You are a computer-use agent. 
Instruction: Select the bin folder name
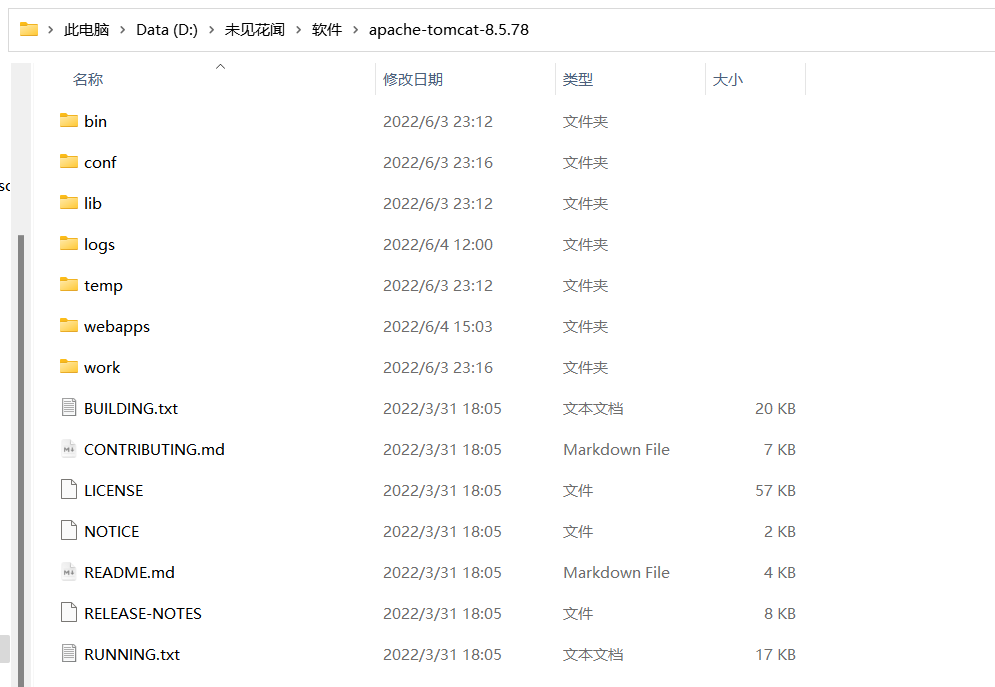95,121
